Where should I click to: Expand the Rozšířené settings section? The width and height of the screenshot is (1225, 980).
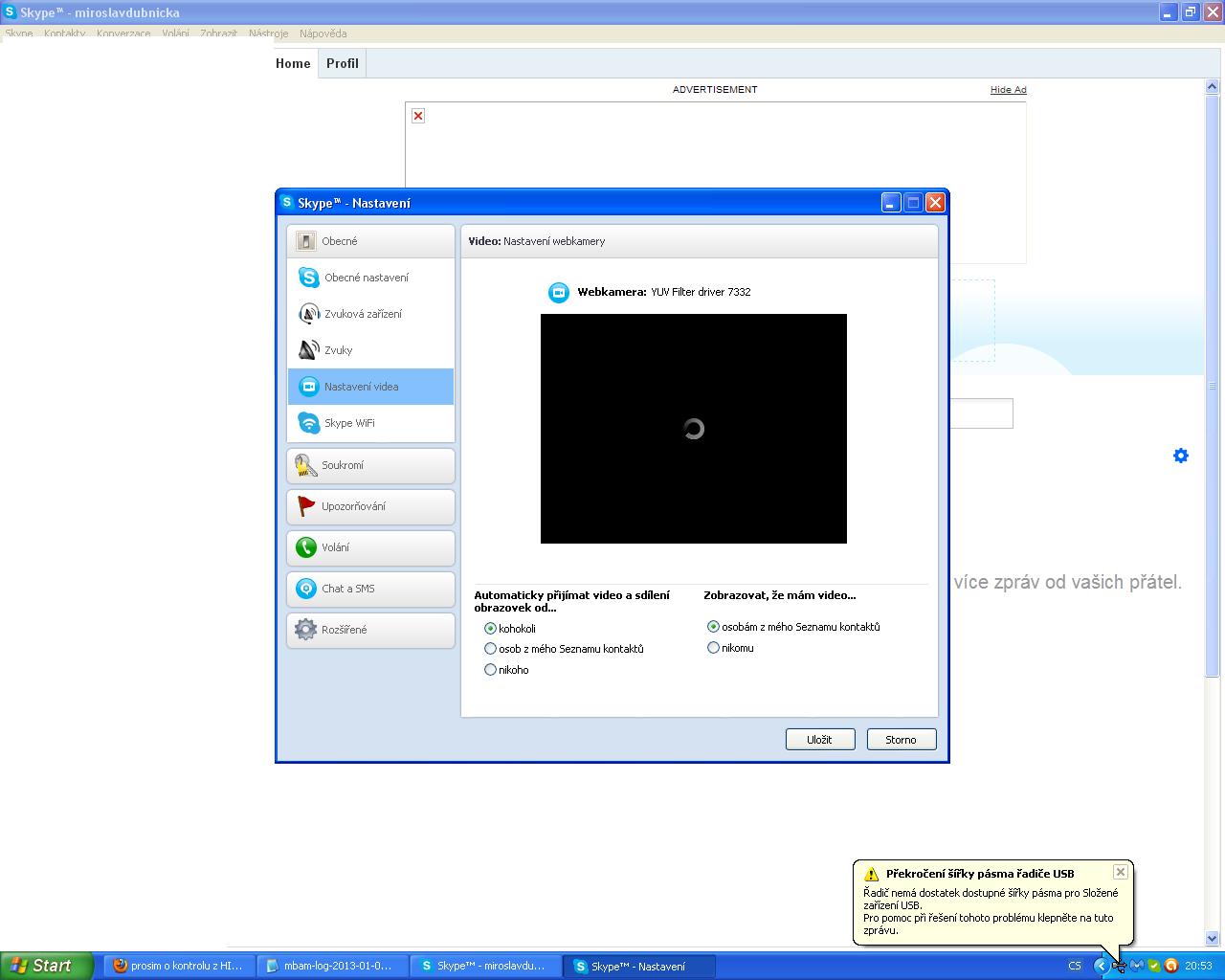point(370,630)
